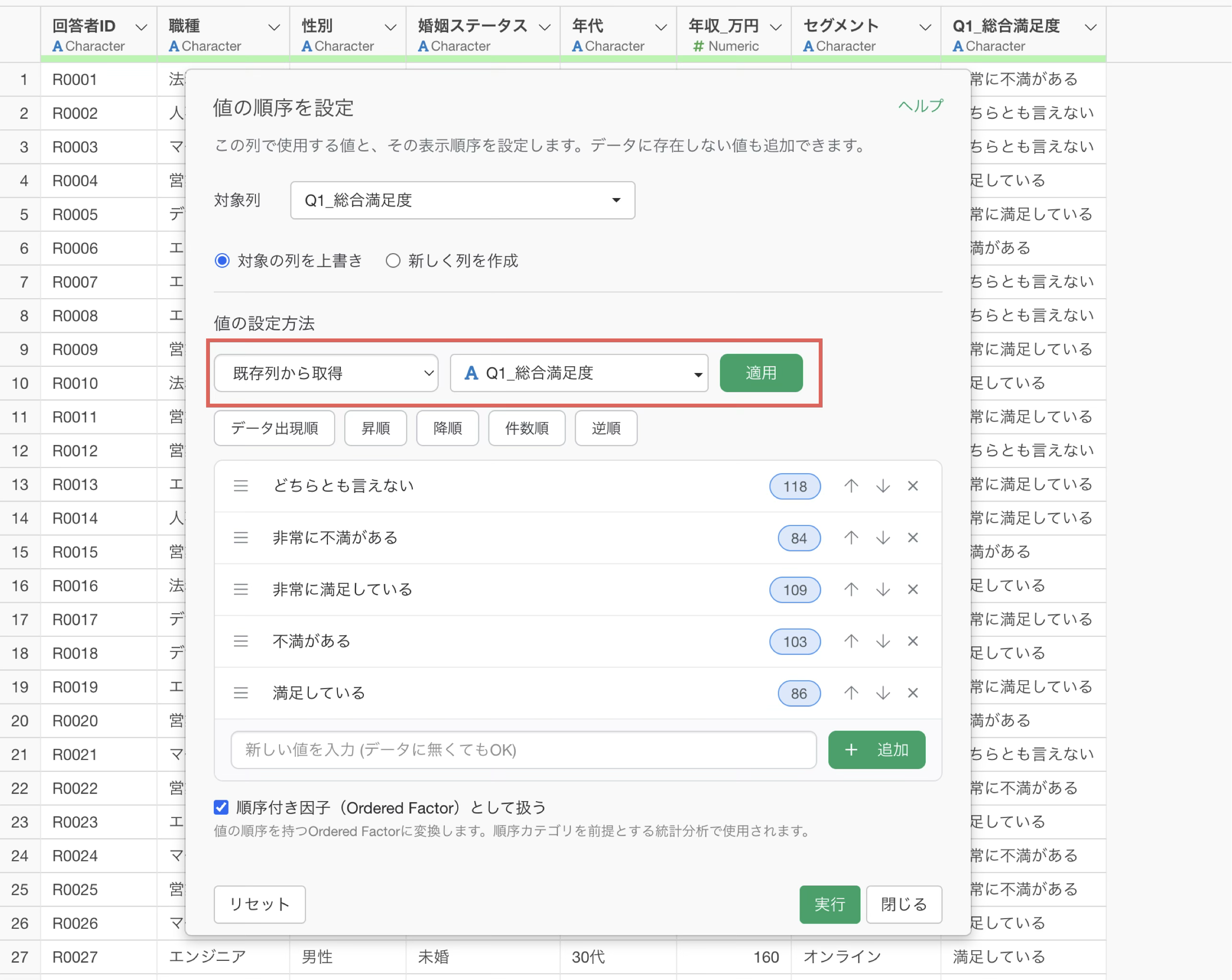Viewport: 1232px width, 980px height.
Task: Select cell R0001 in the table
Action: click(x=99, y=80)
